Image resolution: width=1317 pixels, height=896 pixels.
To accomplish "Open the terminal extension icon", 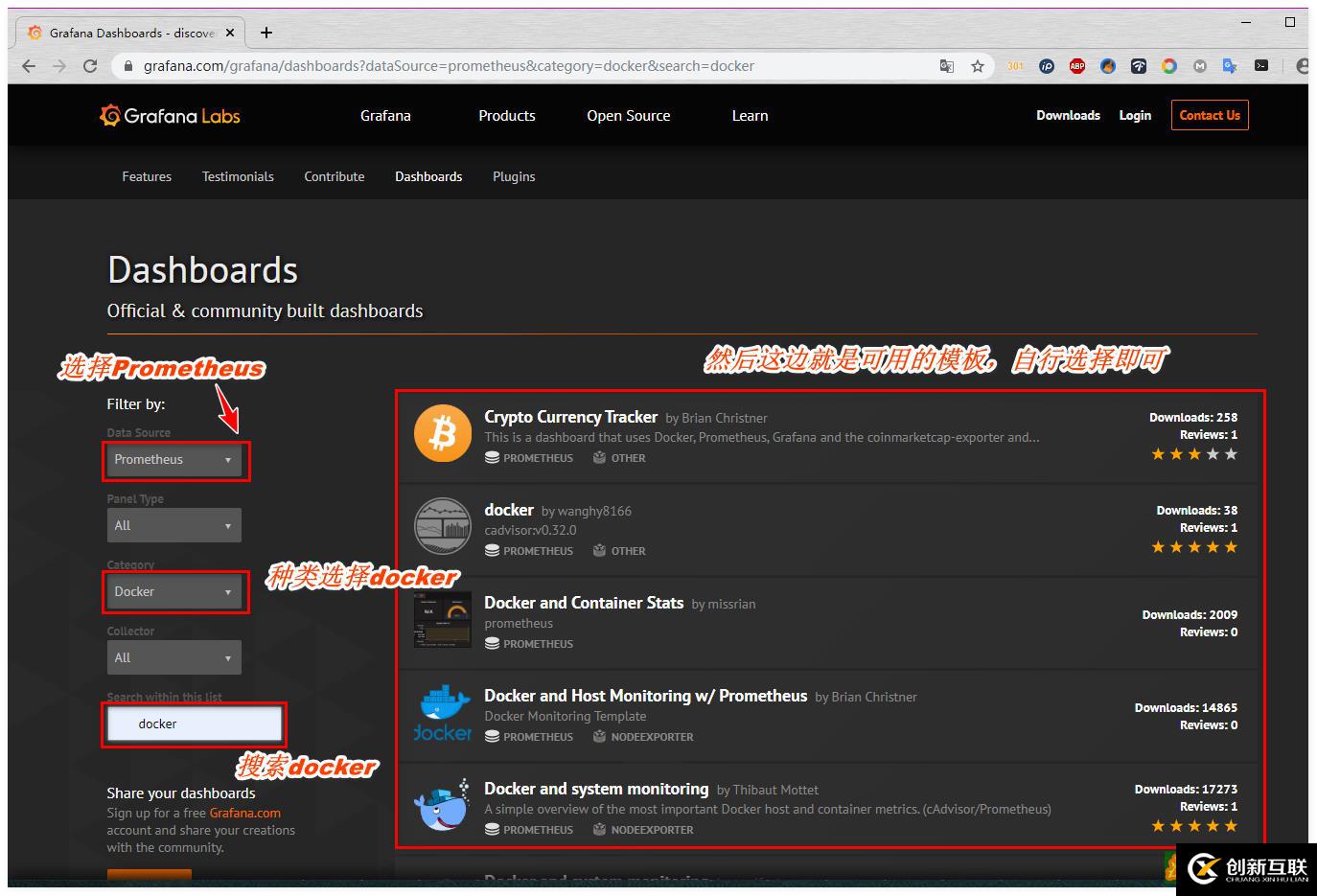I will pos(1261,66).
